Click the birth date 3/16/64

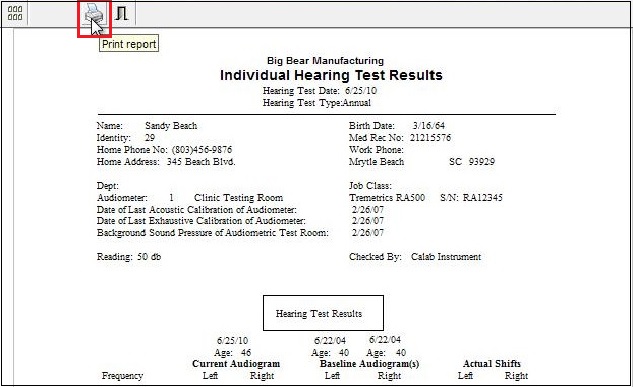coord(428,126)
